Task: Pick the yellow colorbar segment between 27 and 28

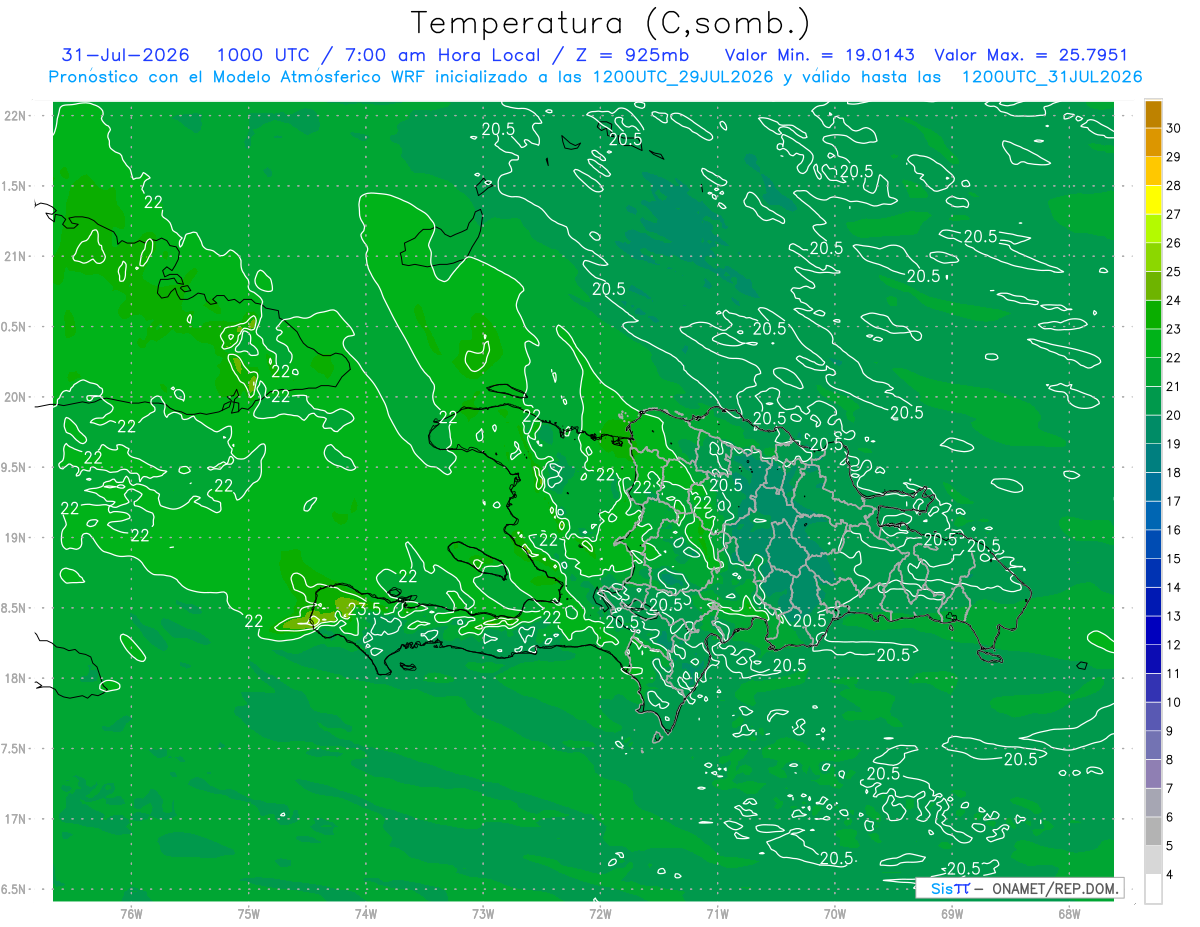Action: click(1154, 200)
